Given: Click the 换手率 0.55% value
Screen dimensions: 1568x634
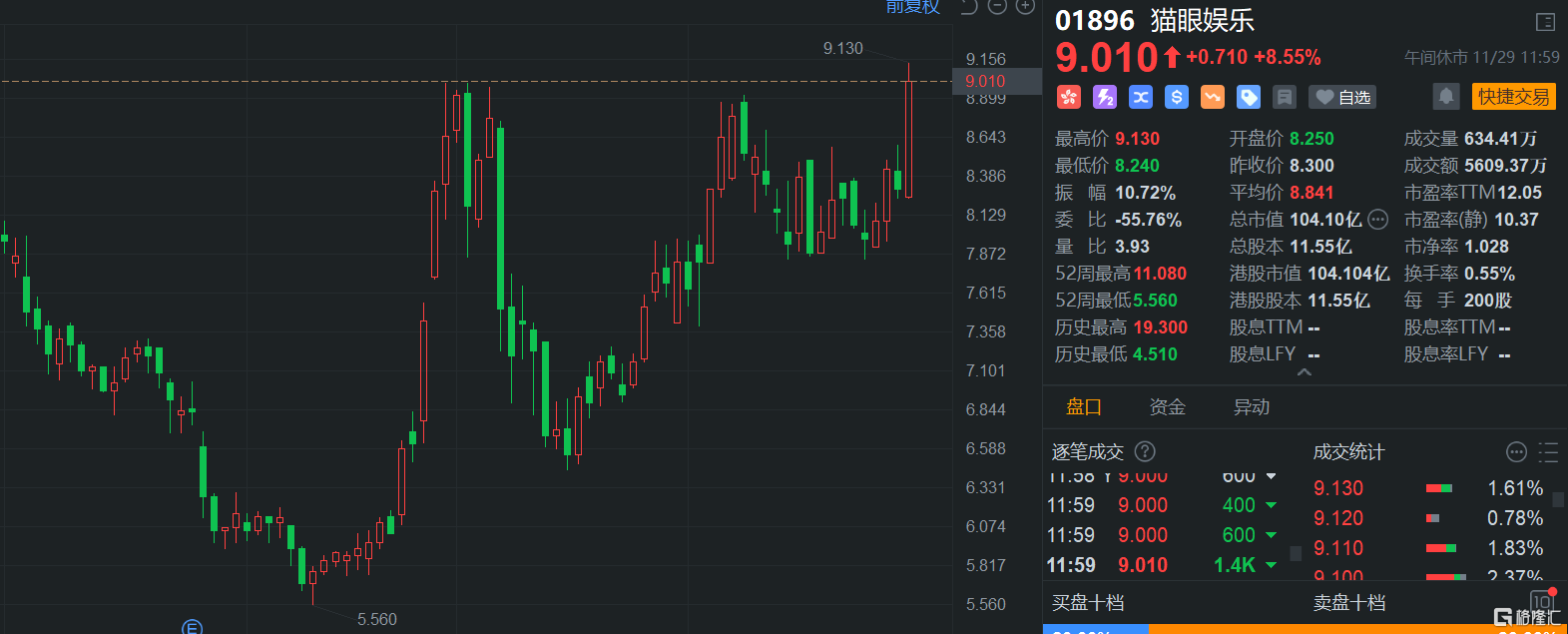Looking at the screenshot, I should (1489, 274).
